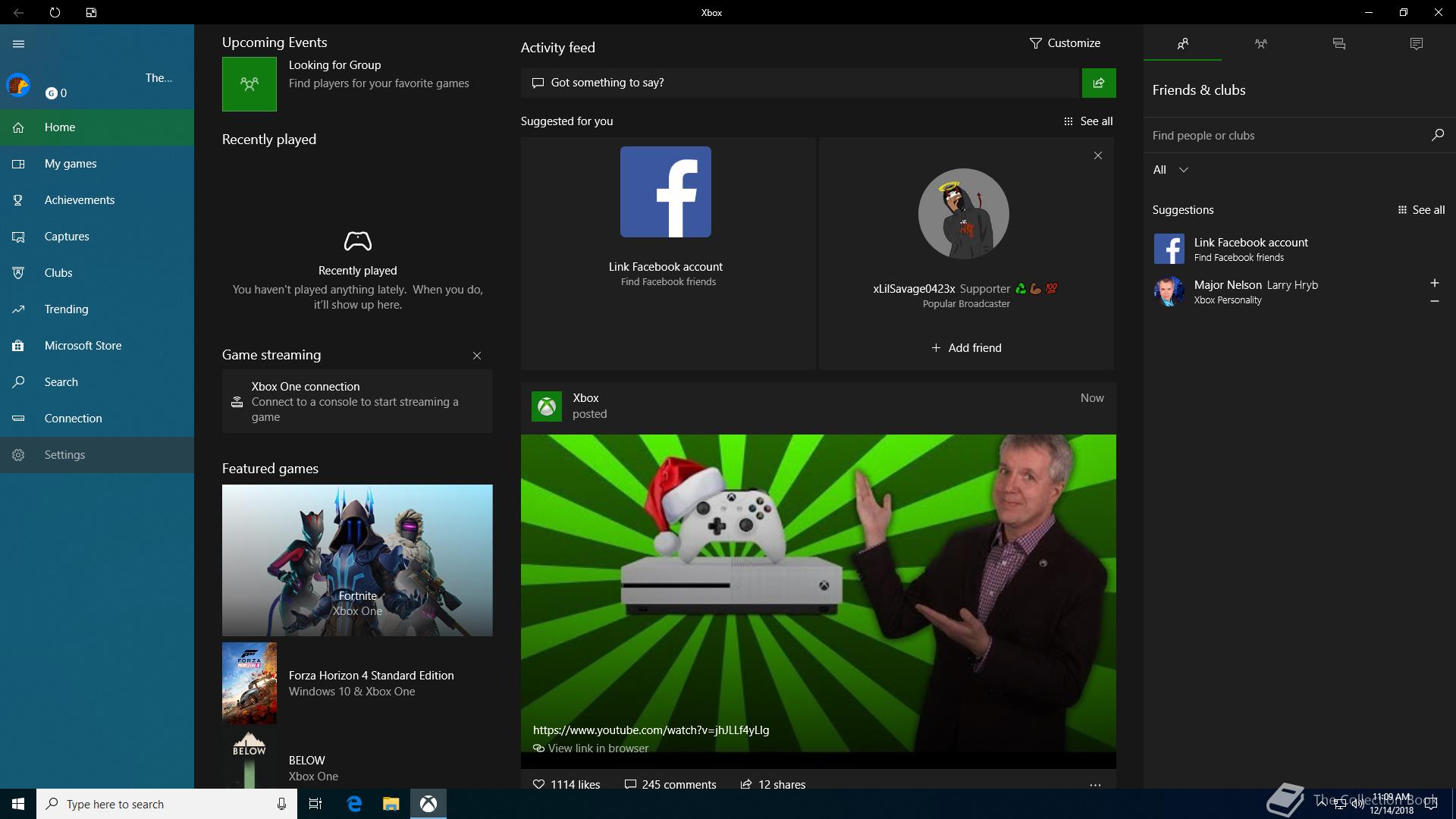Open the Fortnite featured game image
1456x819 pixels.
pyautogui.click(x=357, y=560)
